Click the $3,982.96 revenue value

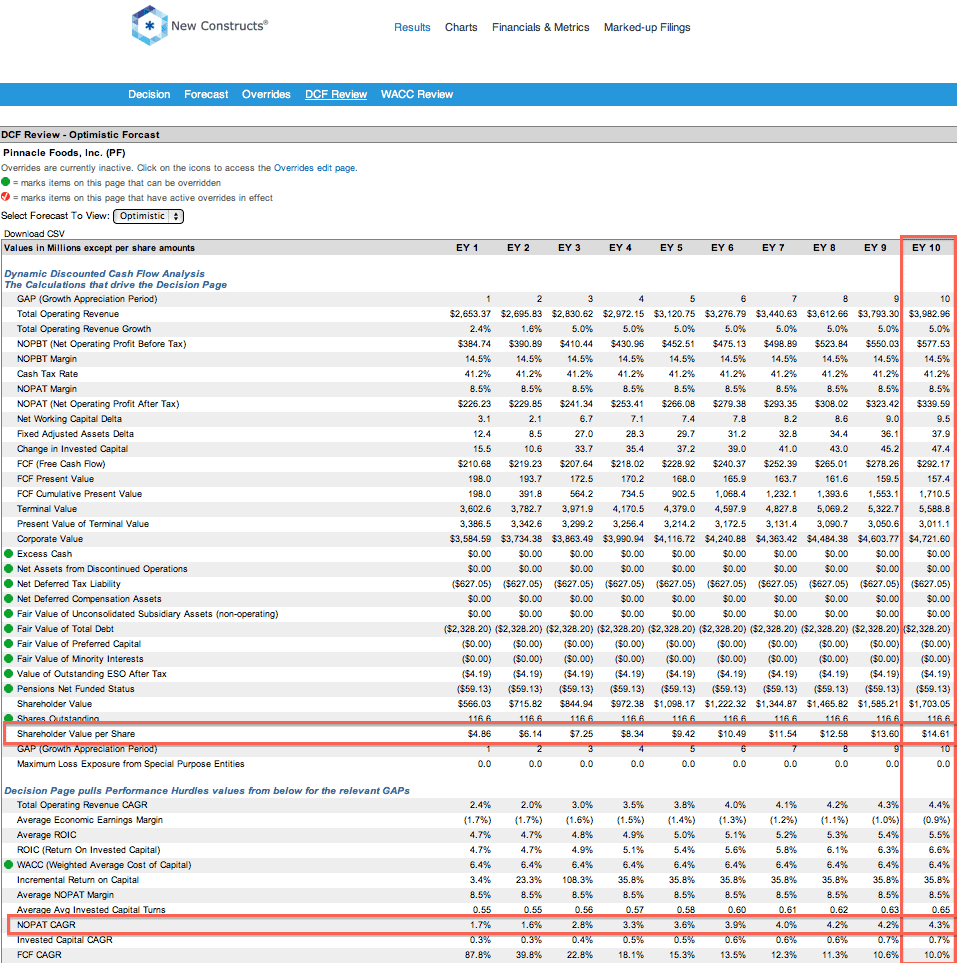pos(929,314)
